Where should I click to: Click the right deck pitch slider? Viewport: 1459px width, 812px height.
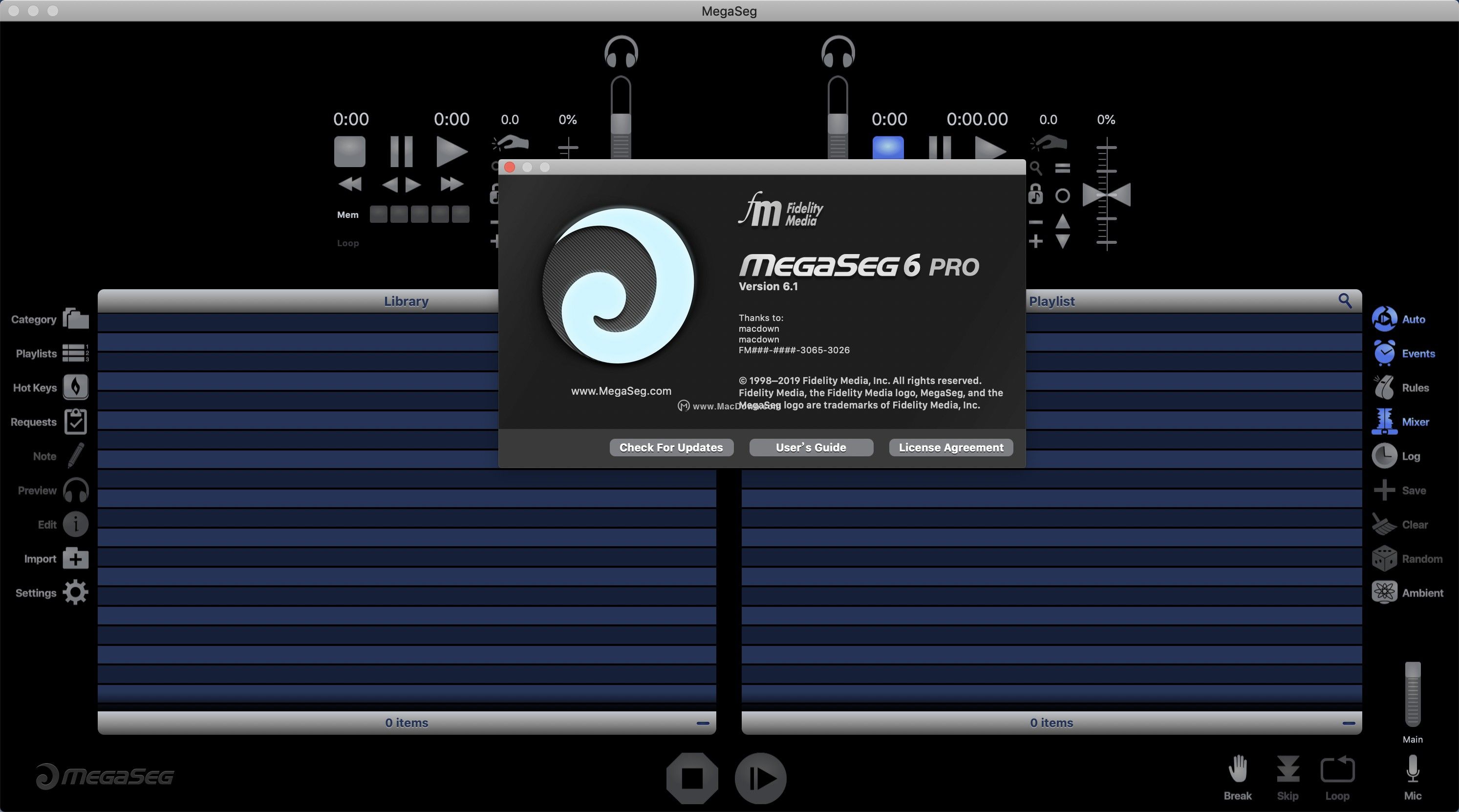pyautogui.click(x=1106, y=196)
